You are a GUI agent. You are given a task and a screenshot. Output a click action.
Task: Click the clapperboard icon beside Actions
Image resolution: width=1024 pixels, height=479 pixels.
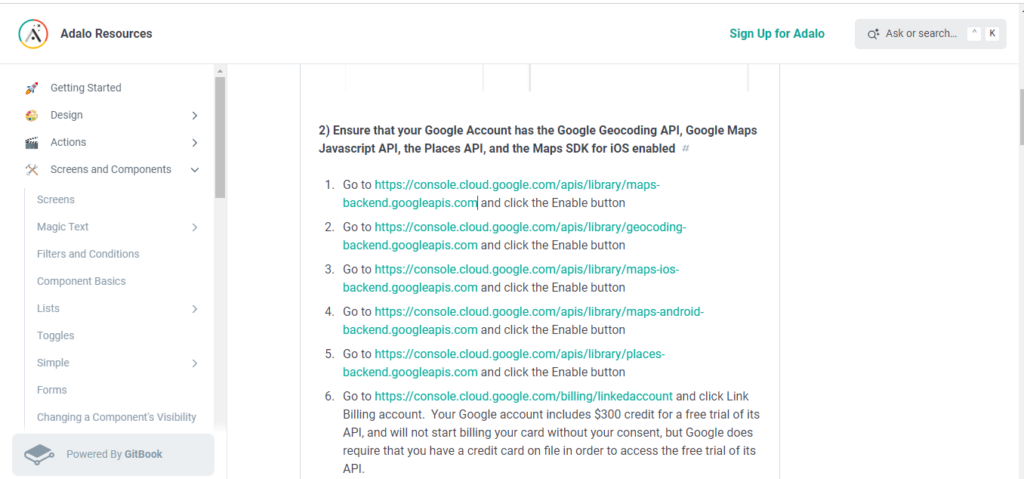(31, 142)
